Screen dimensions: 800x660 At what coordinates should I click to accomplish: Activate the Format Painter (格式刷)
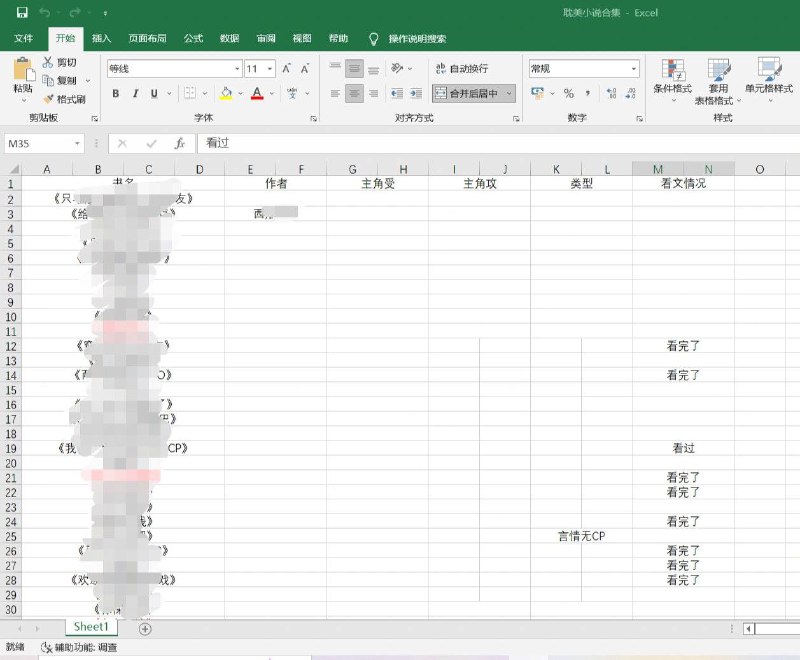[47, 98]
